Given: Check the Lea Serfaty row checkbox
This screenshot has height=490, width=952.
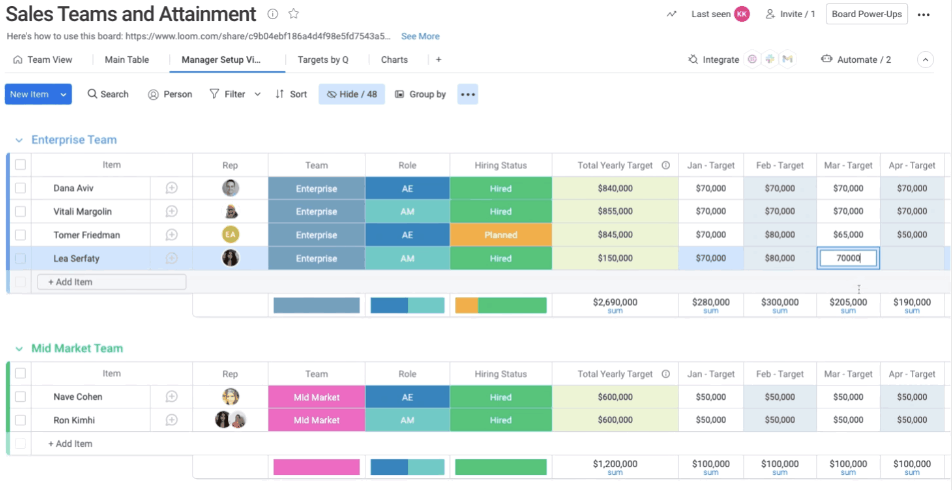Looking at the screenshot, I should pos(21,258).
